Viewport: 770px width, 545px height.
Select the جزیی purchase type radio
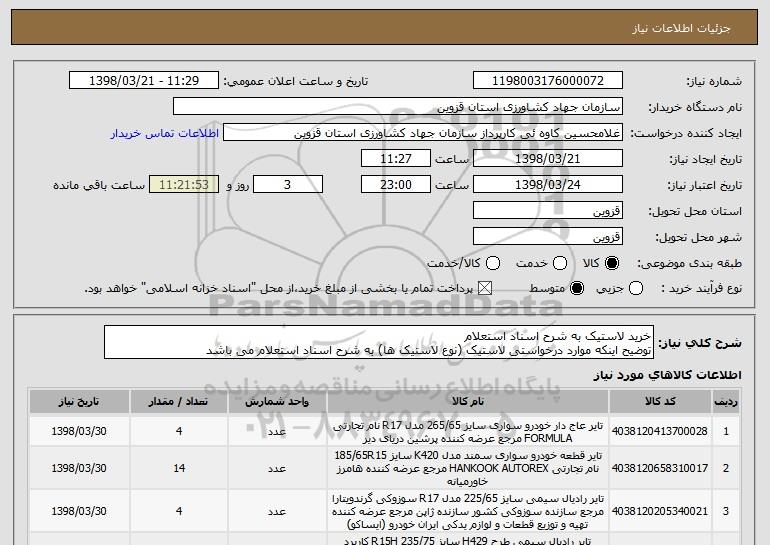tap(636, 288)
